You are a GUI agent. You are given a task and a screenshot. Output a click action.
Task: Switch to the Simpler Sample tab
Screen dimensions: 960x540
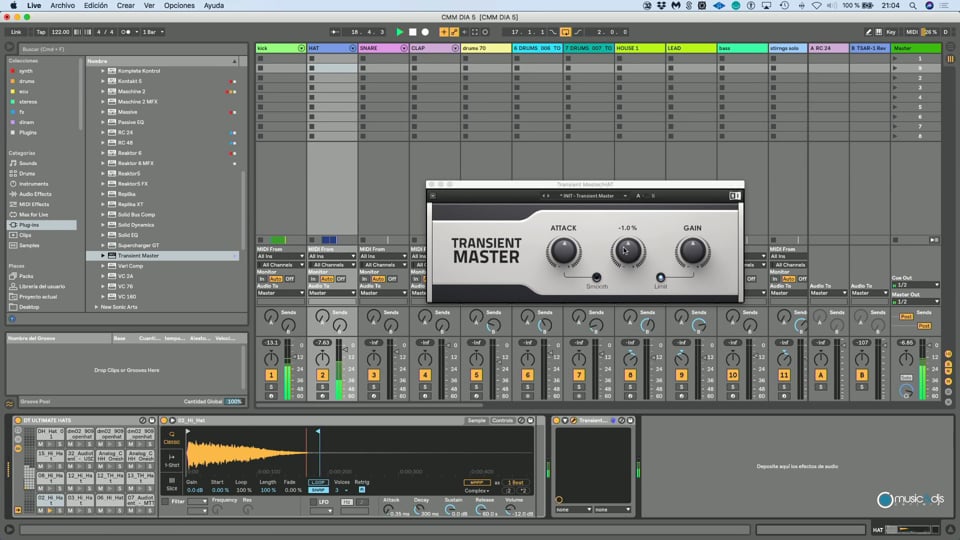tap(476, 421)
